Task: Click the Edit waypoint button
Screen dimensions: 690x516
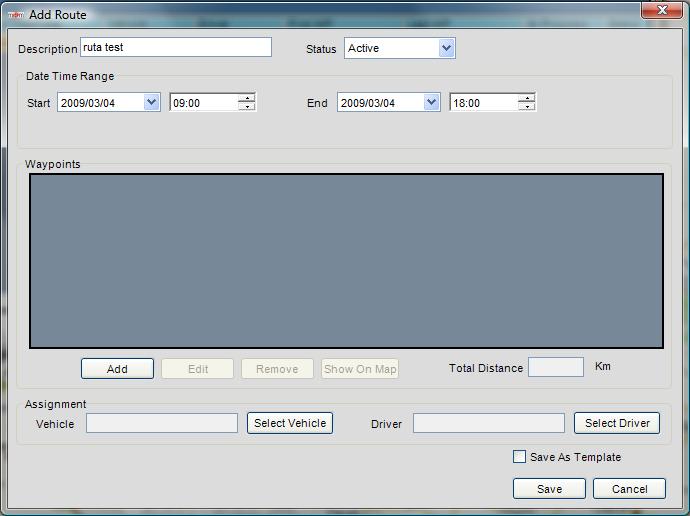Action: [x=198, y=369]
